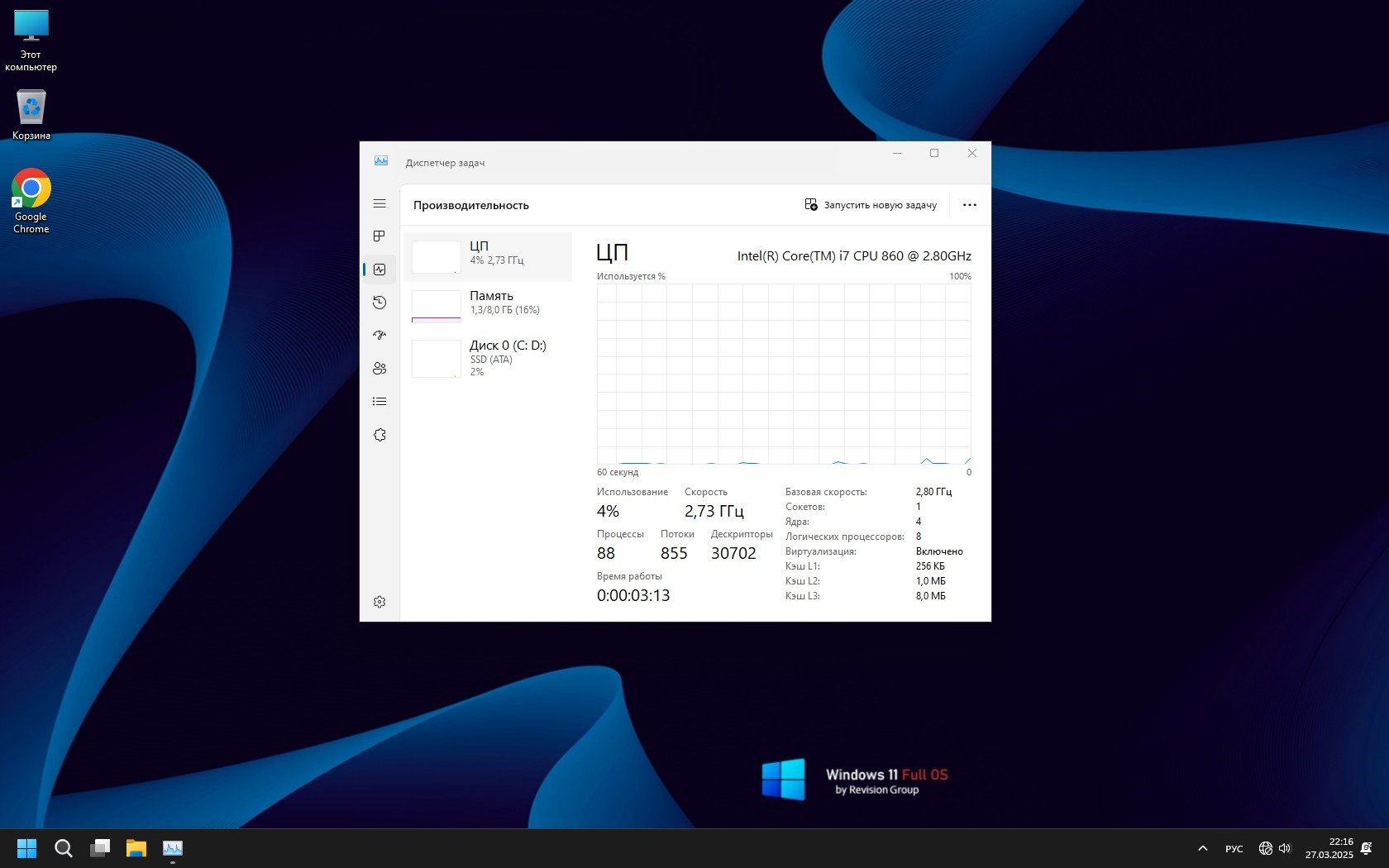
Task: Click the large '4%' usage value under Использование
Action: 608,511
